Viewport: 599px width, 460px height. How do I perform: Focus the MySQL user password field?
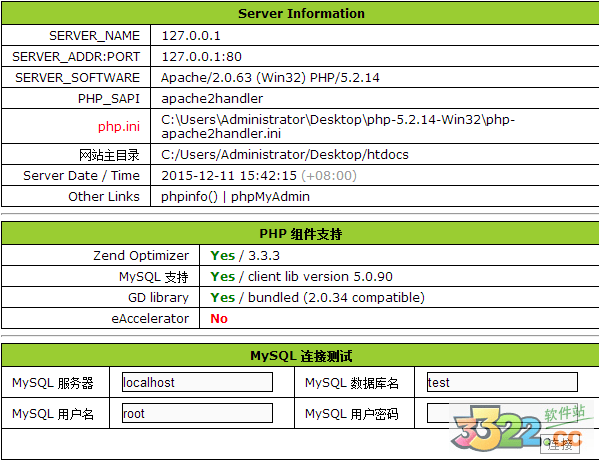tap(502, 413)
